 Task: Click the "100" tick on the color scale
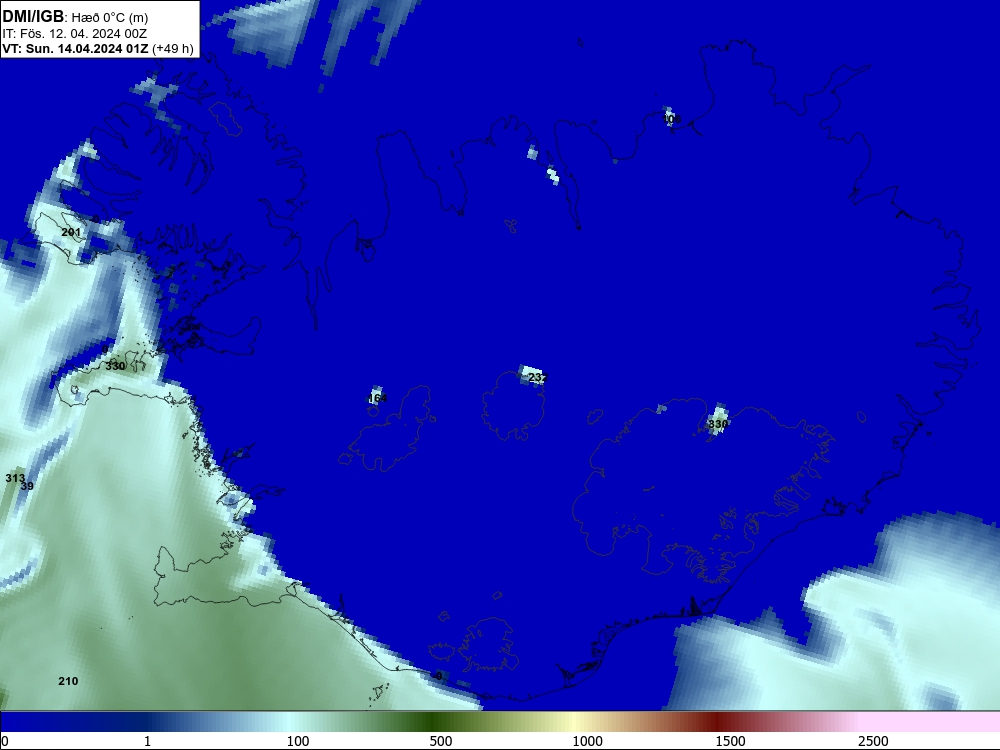click(298, 741)
